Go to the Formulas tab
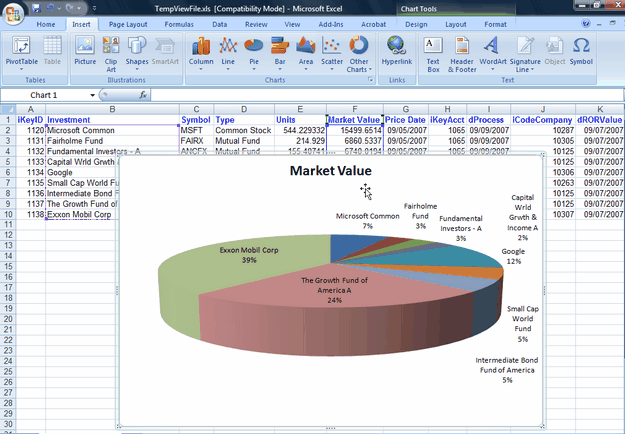The width and height of the screenshot is (625, 434). tap(179, 23)
